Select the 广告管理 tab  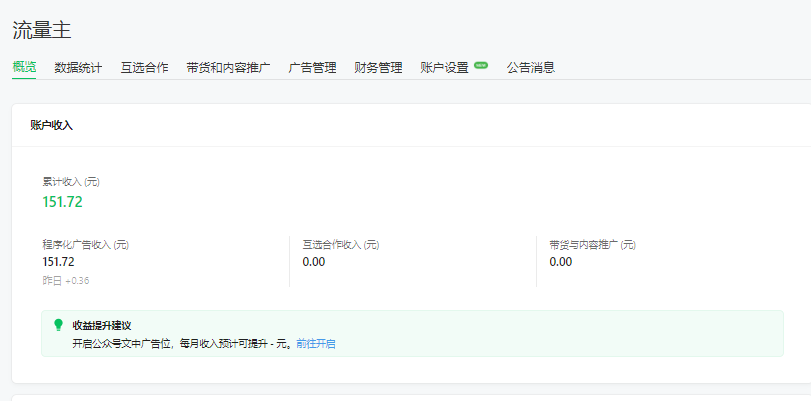(x=312, y=67)
